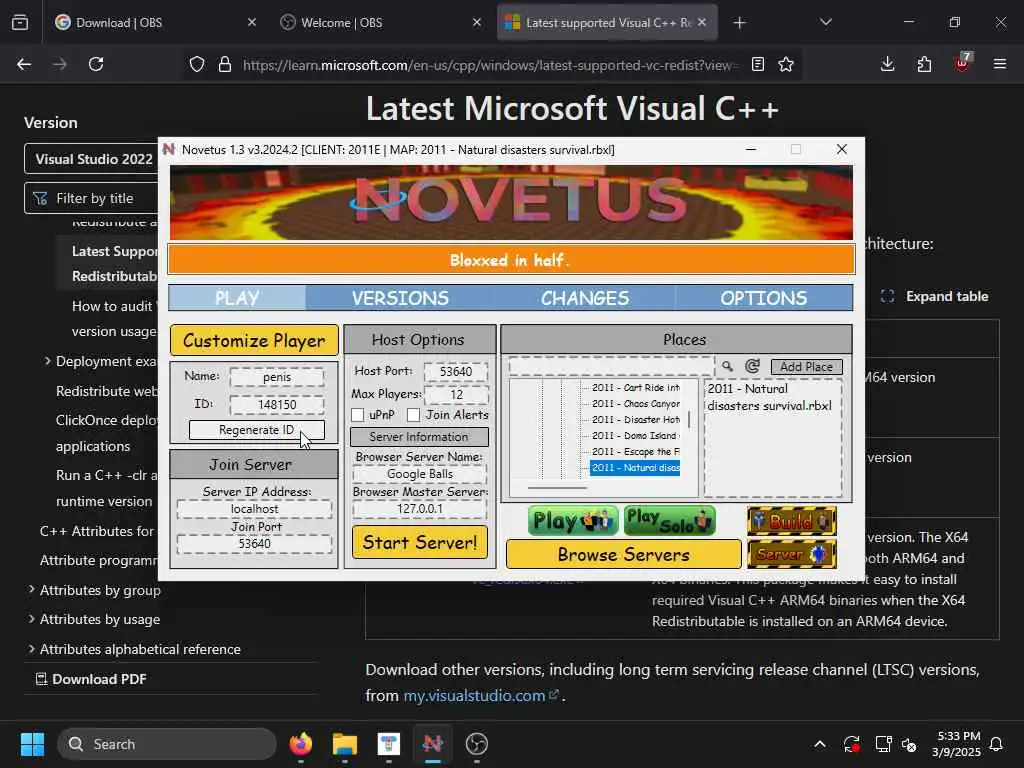Image resolution: width=1024 pixels, height=768 pixels.
Task: Click the Server Information button
Action: point(419,436)
